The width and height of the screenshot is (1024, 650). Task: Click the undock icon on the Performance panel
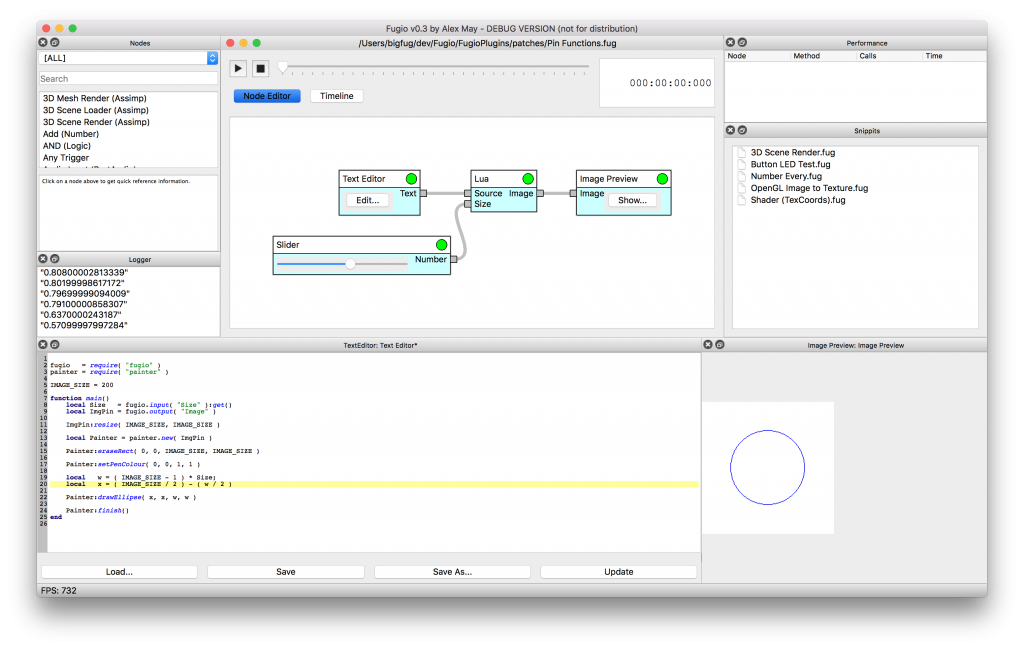click(744, 43)
